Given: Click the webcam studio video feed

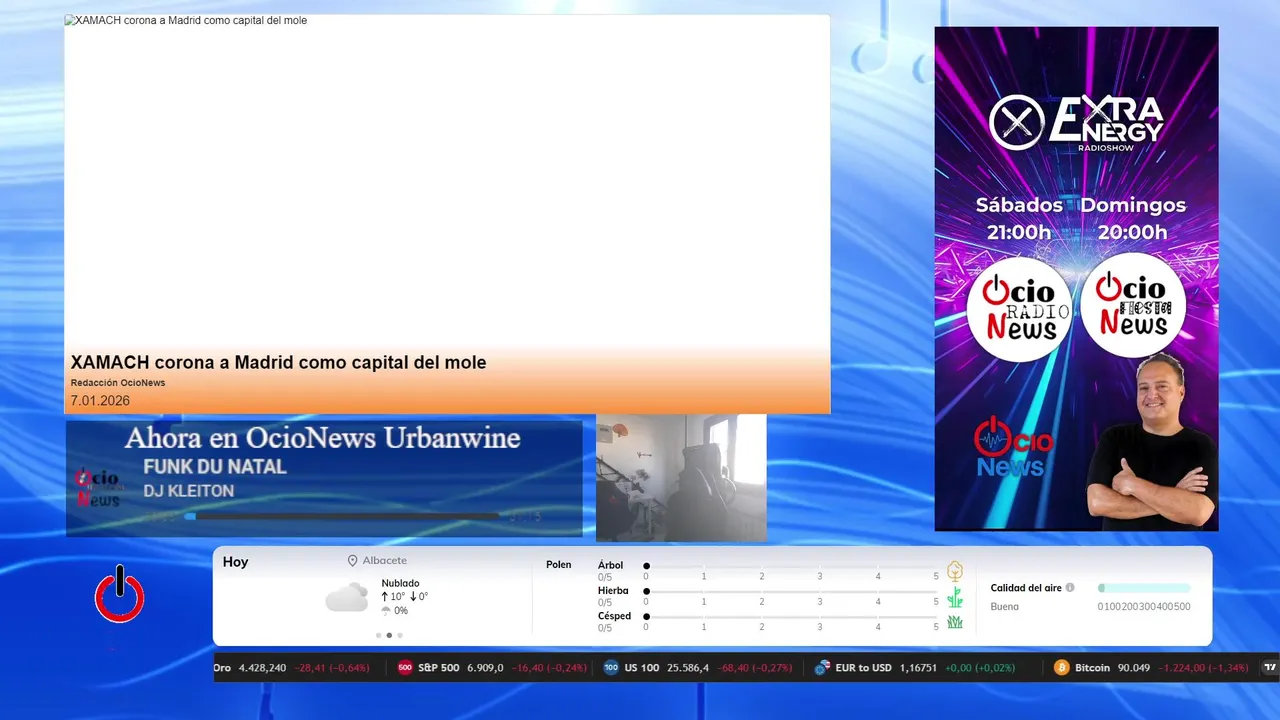Looking at the screenshot, I should 681,478.
